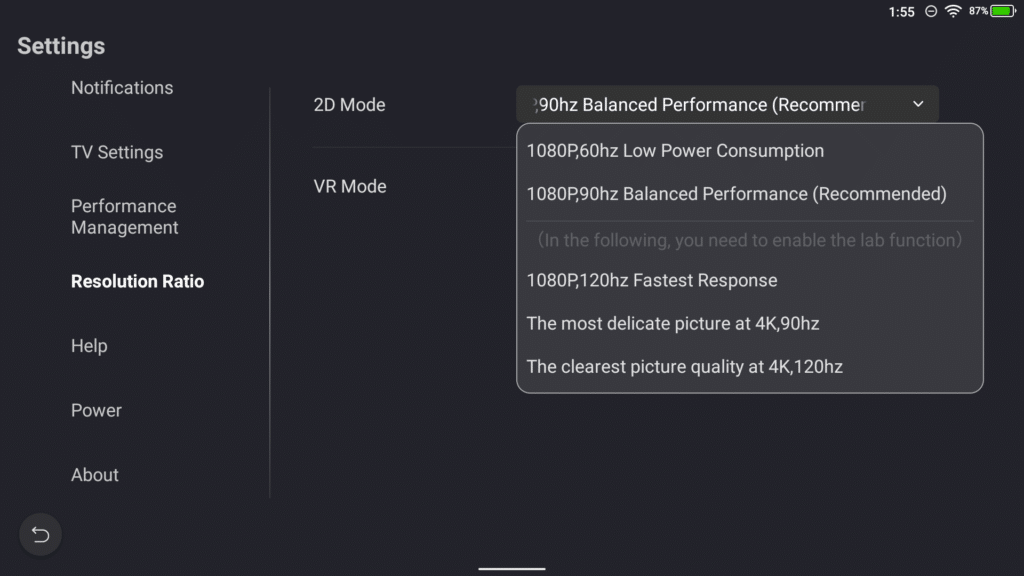Click the do-not-disturb status icon

pyautogui.click(x=931, y=11)
